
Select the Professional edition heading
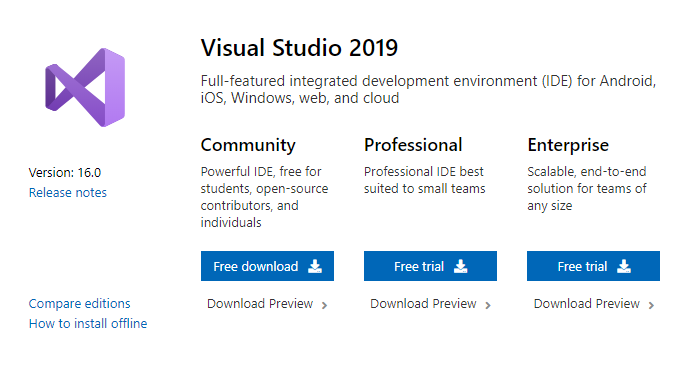pos(413,145)
